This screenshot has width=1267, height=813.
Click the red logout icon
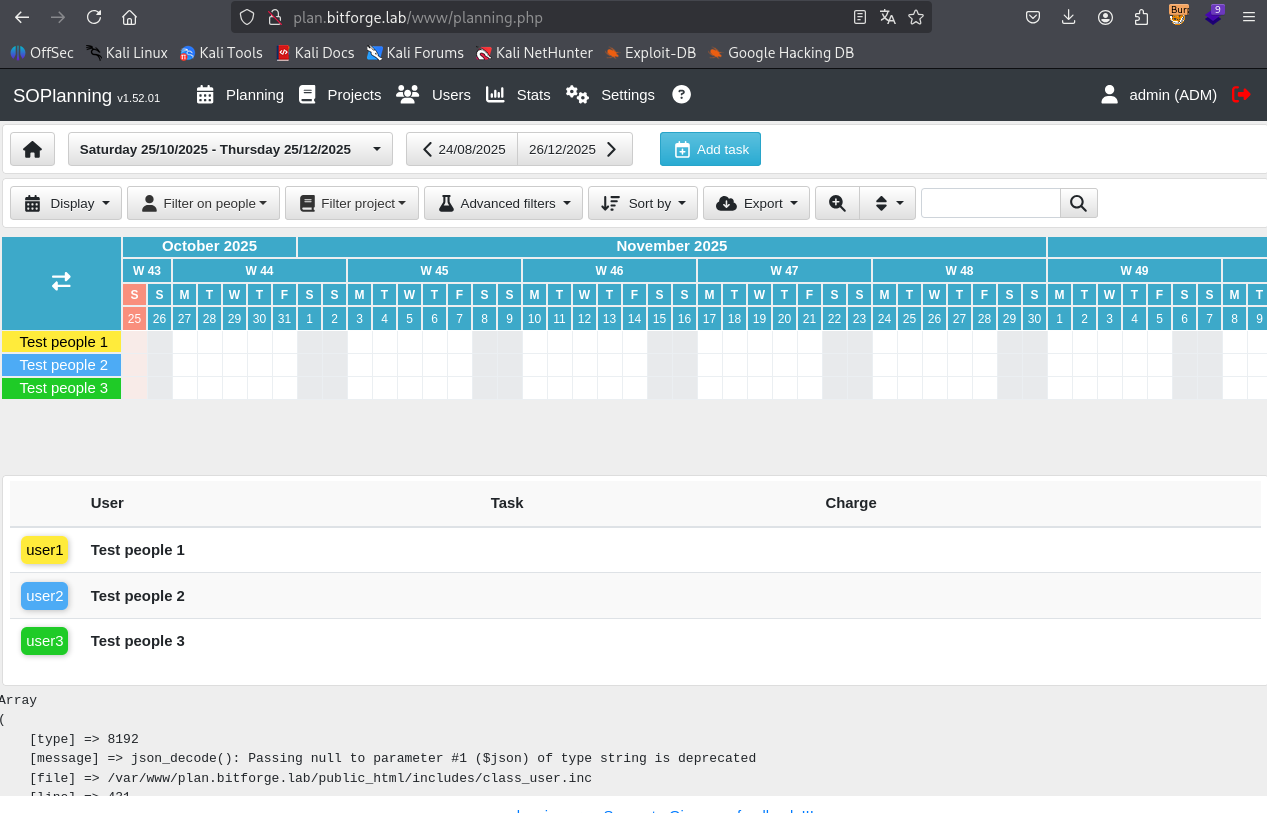click(1241, 94)
